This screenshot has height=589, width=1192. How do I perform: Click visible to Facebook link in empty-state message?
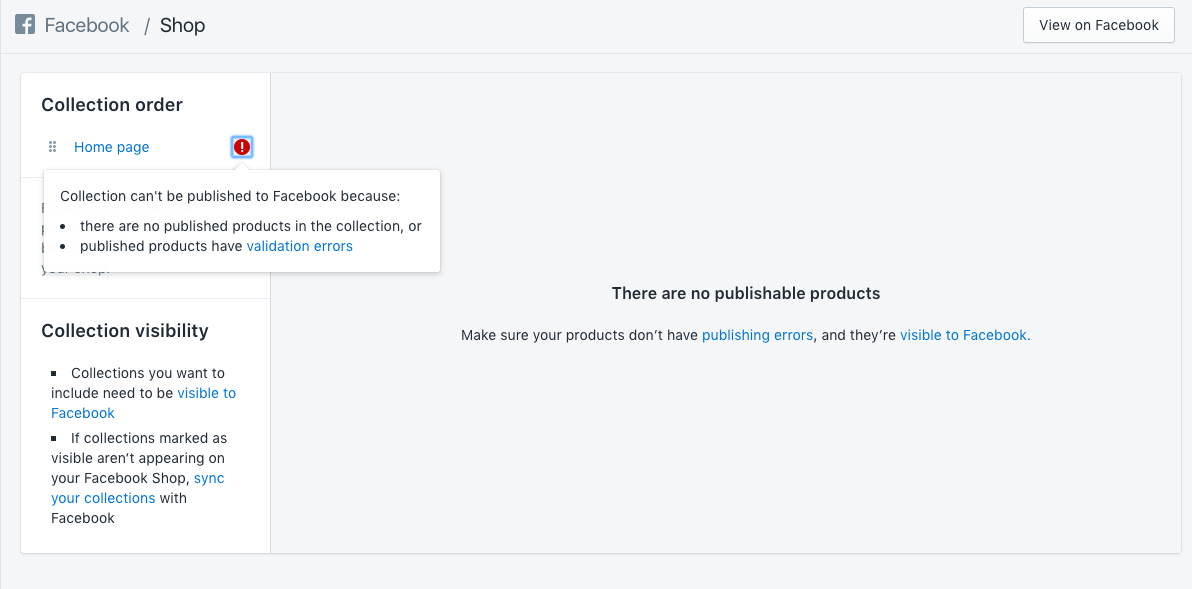(x=964, y=335)
